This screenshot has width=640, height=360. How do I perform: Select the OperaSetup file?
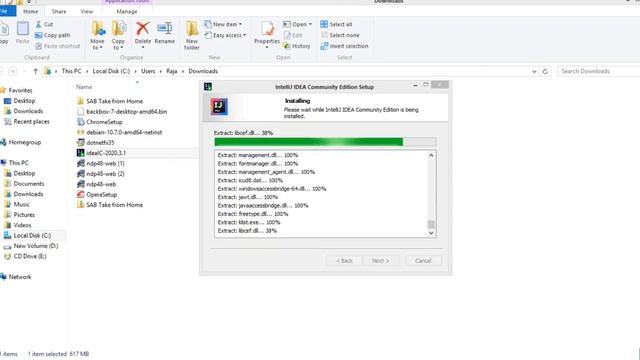click(x=97, y=195)
